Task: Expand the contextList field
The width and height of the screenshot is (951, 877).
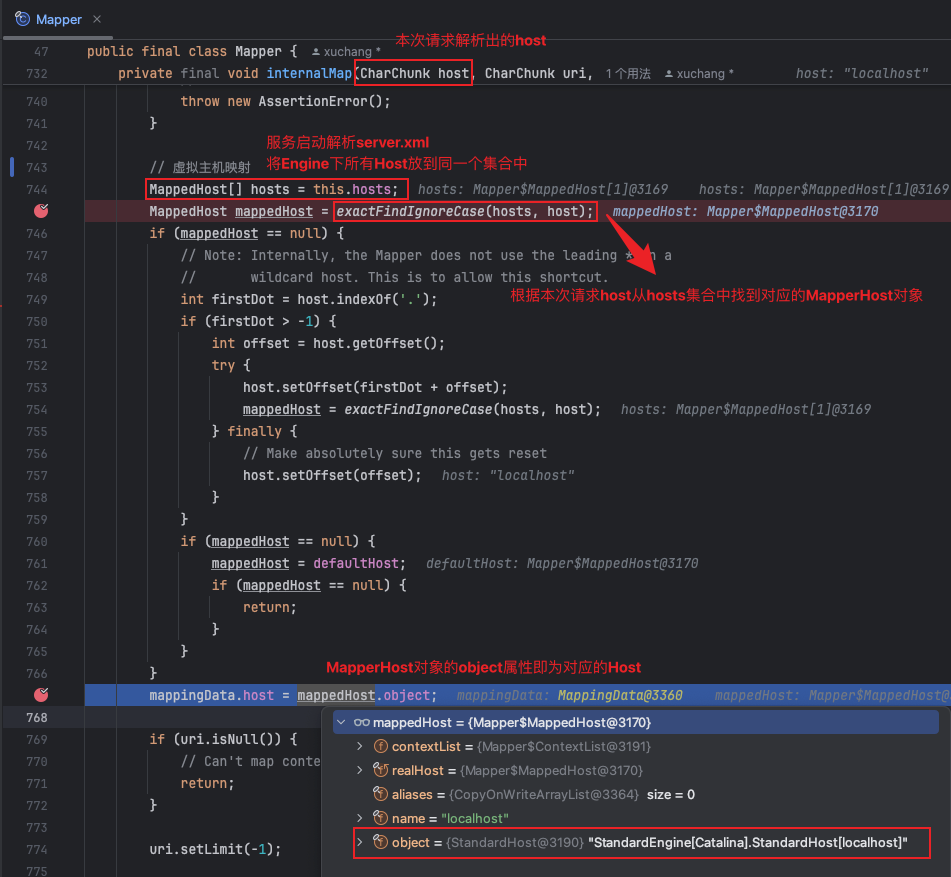Action: [x=360, y=746]
